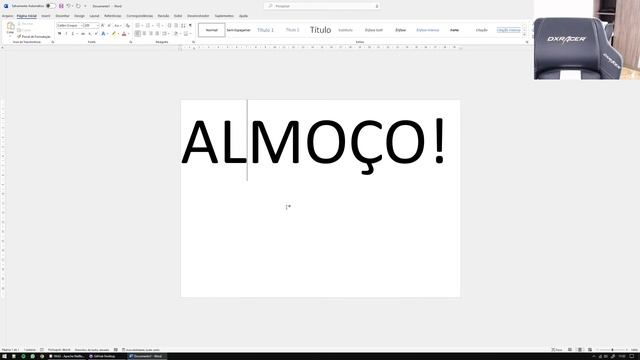Viewport: 640px width, 360px height.
Task: Open the Layout ribbon tab
Action: pyautogui.click(x=94, y=16)
